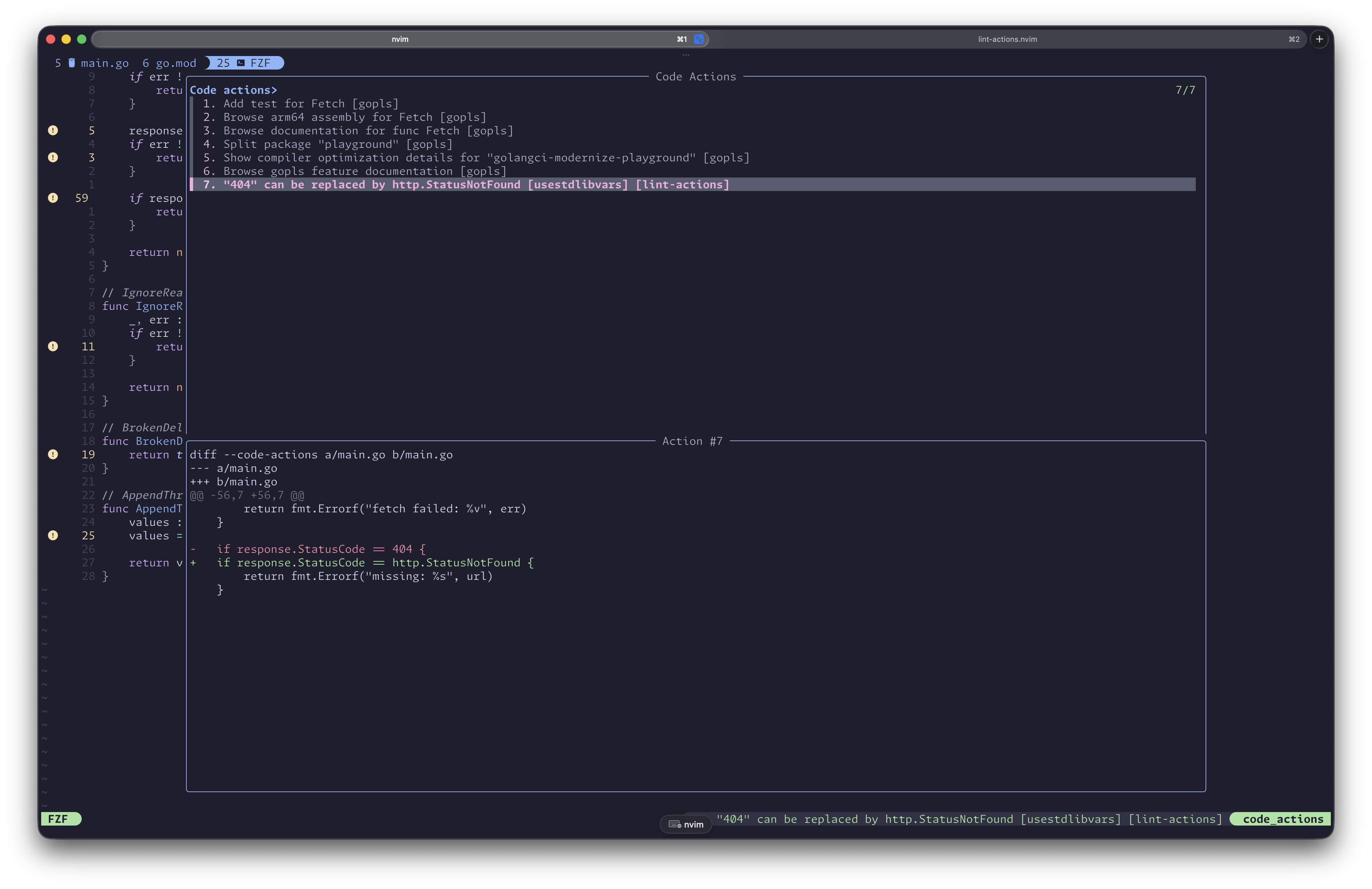Screen dimensions: 1372x889
Task: Click 'return fmt.Errorf("fetch failed: %v", err)' in preview
Action: pyautogui.click(x=385, y=509)
